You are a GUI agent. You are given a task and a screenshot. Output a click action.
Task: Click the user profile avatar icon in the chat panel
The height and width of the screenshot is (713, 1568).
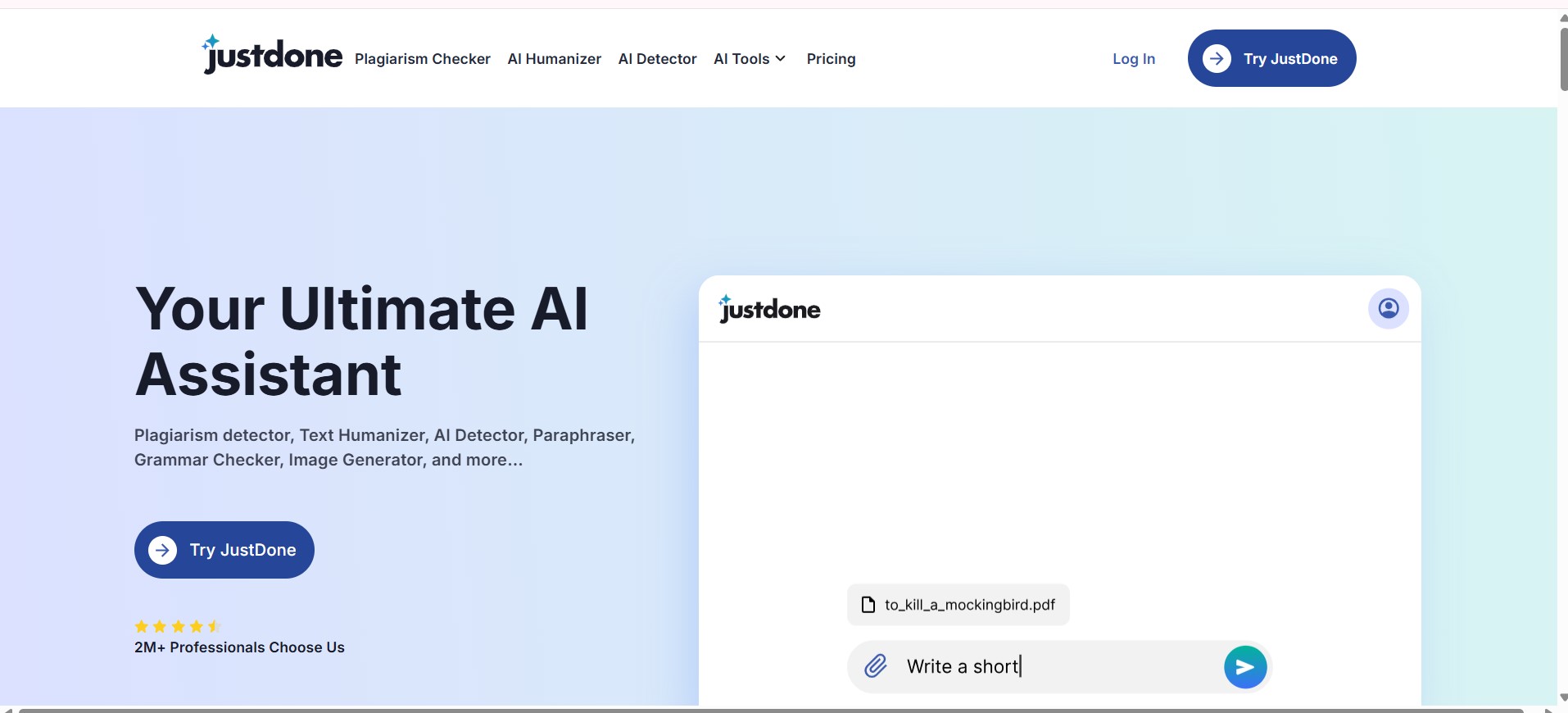pyautogui.click(x=1389, y=308)
